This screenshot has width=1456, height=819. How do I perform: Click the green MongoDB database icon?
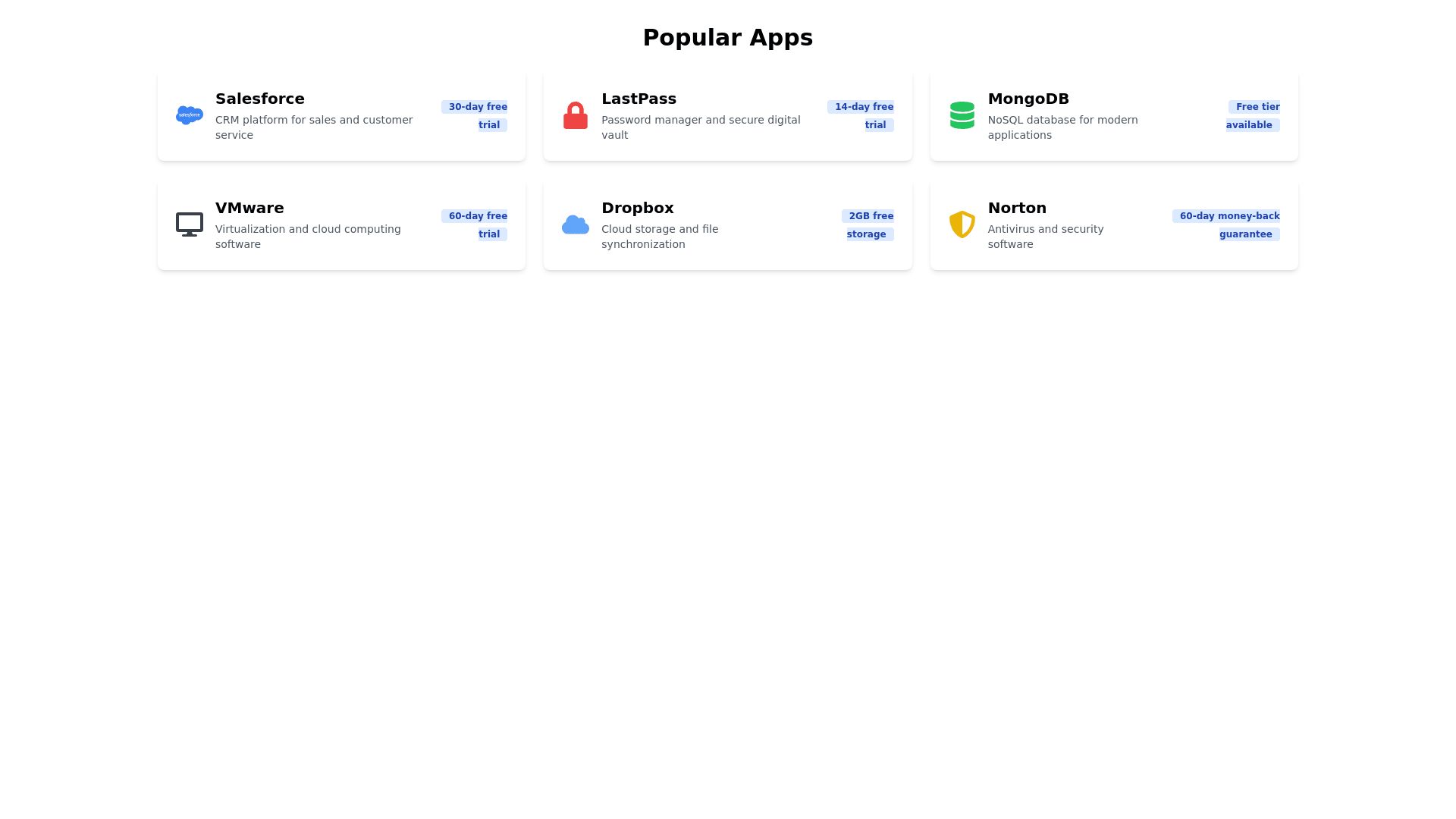coord(962,115)
